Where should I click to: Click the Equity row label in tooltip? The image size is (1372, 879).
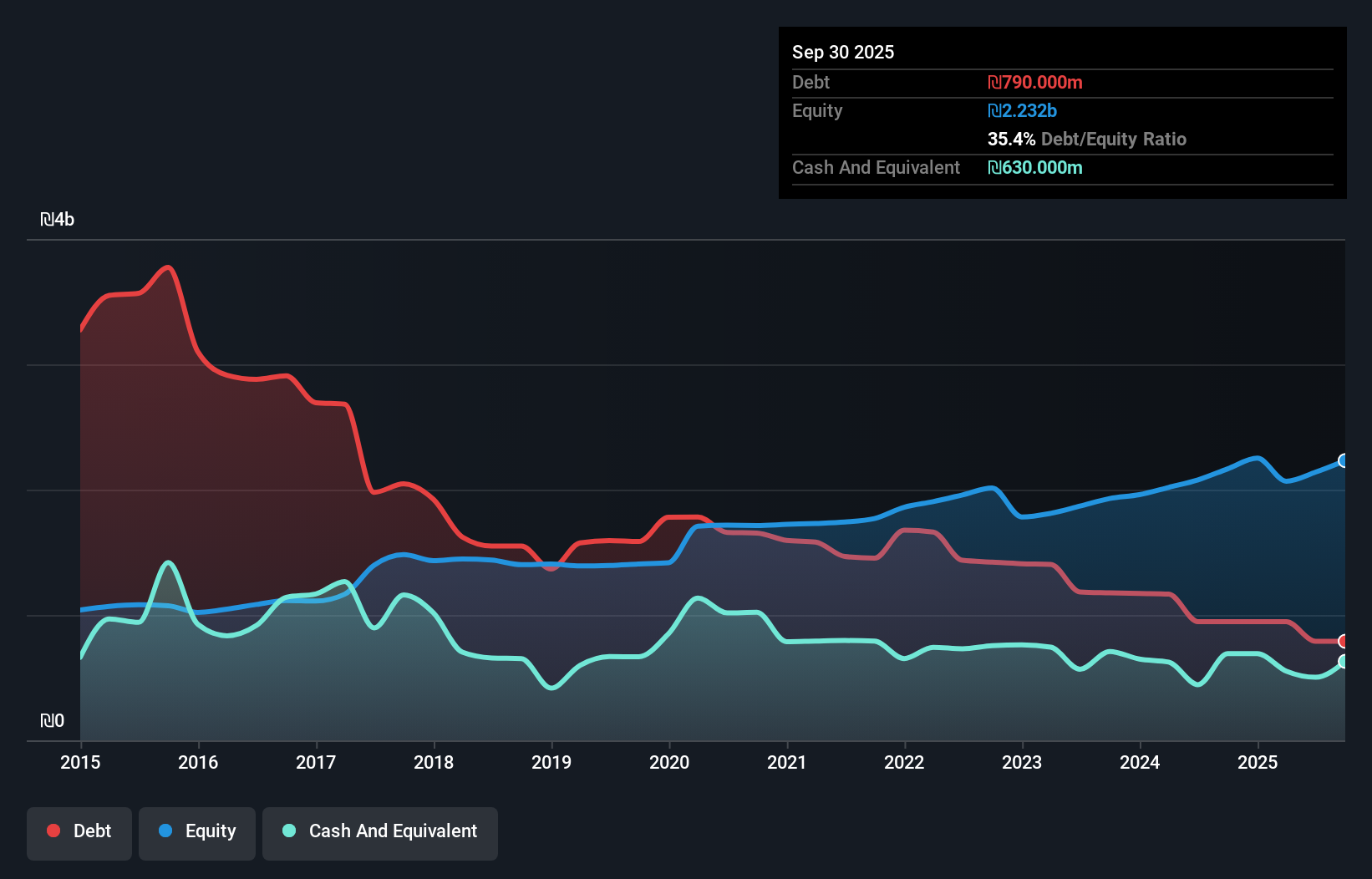[x=817, y=110]
